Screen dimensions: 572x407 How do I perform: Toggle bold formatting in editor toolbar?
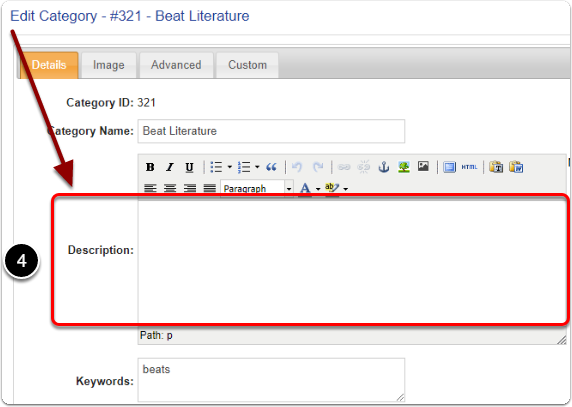pos(150,167)
